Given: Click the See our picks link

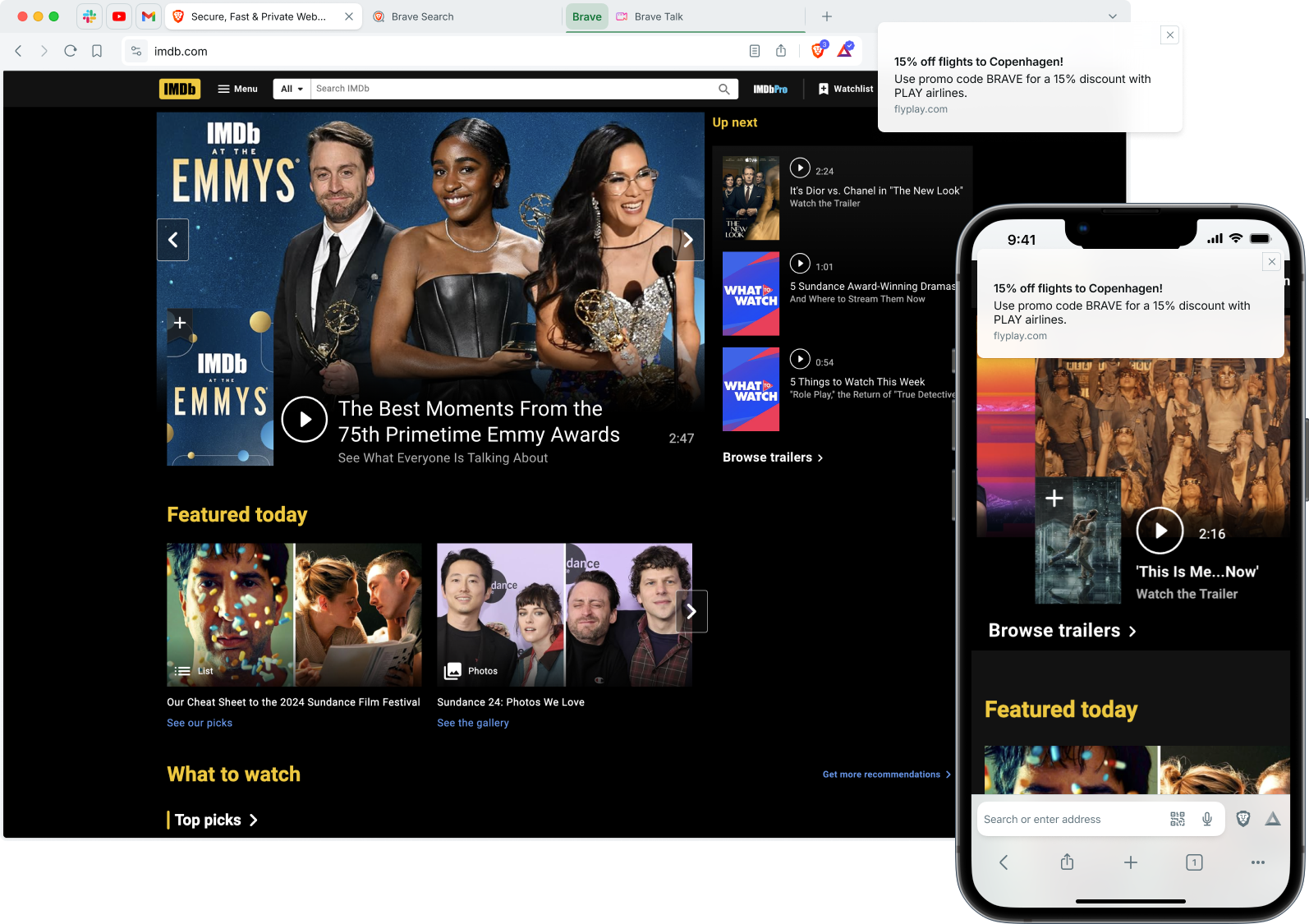Looking at the screenshot, I should [x=200, y=723].
